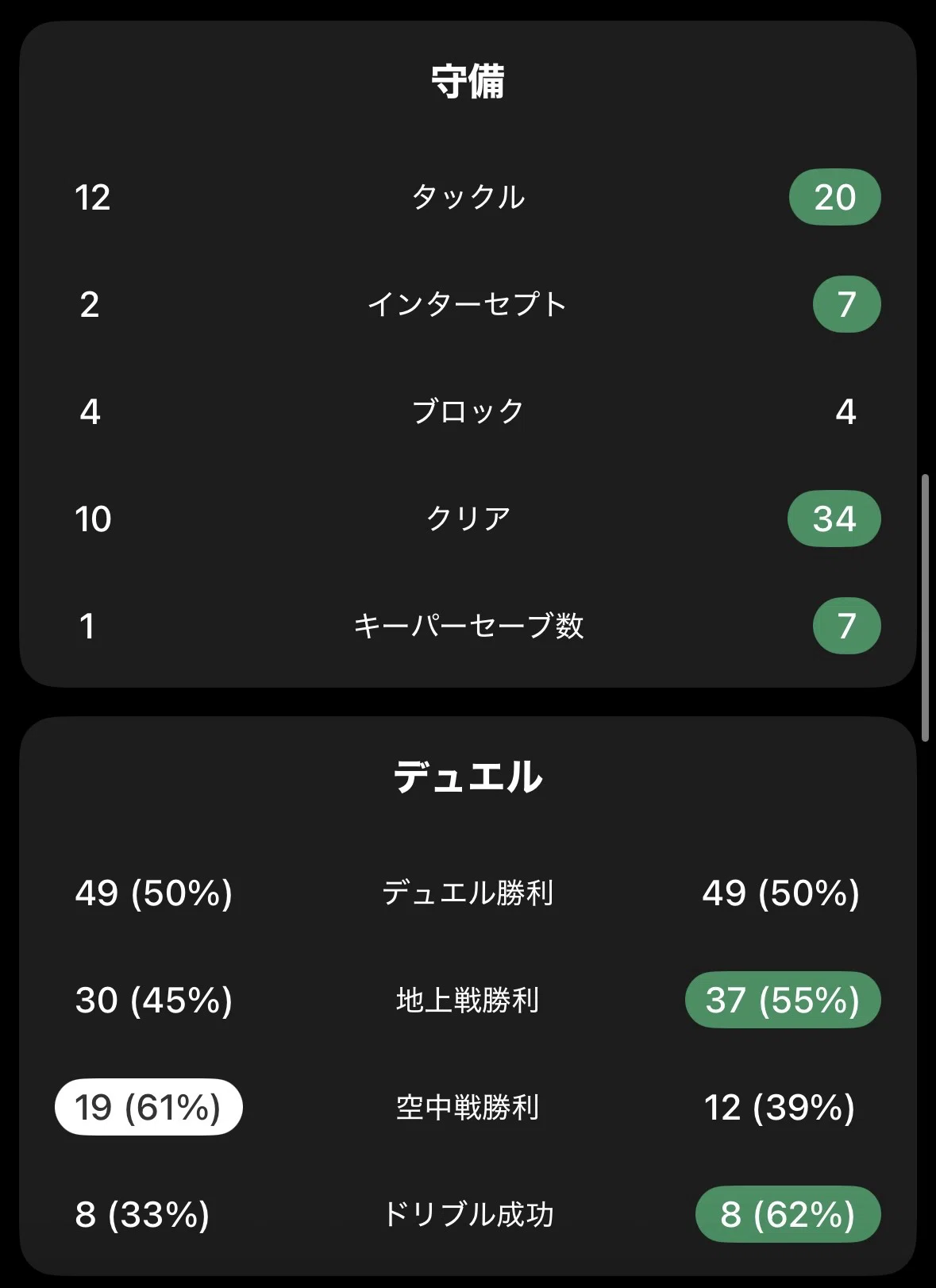This screenshot has height=1288, width=936.
Task: Tap the green 7 keeper saves badge
Action: 846,626
